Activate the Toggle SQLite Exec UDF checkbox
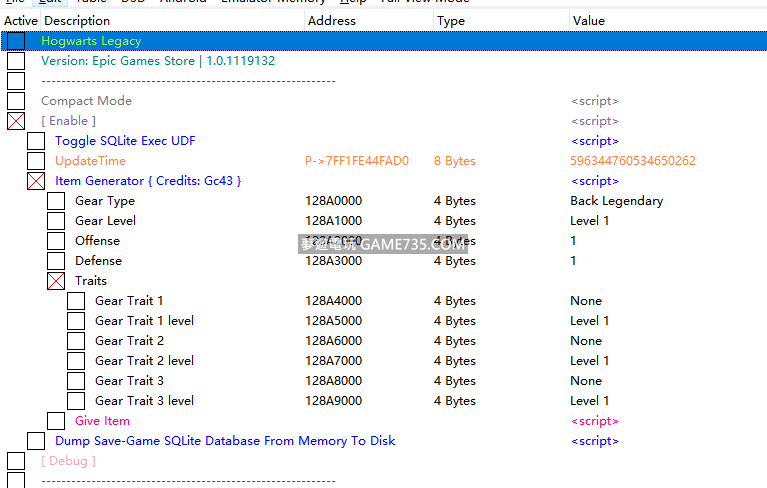 (x=36, y=141)
